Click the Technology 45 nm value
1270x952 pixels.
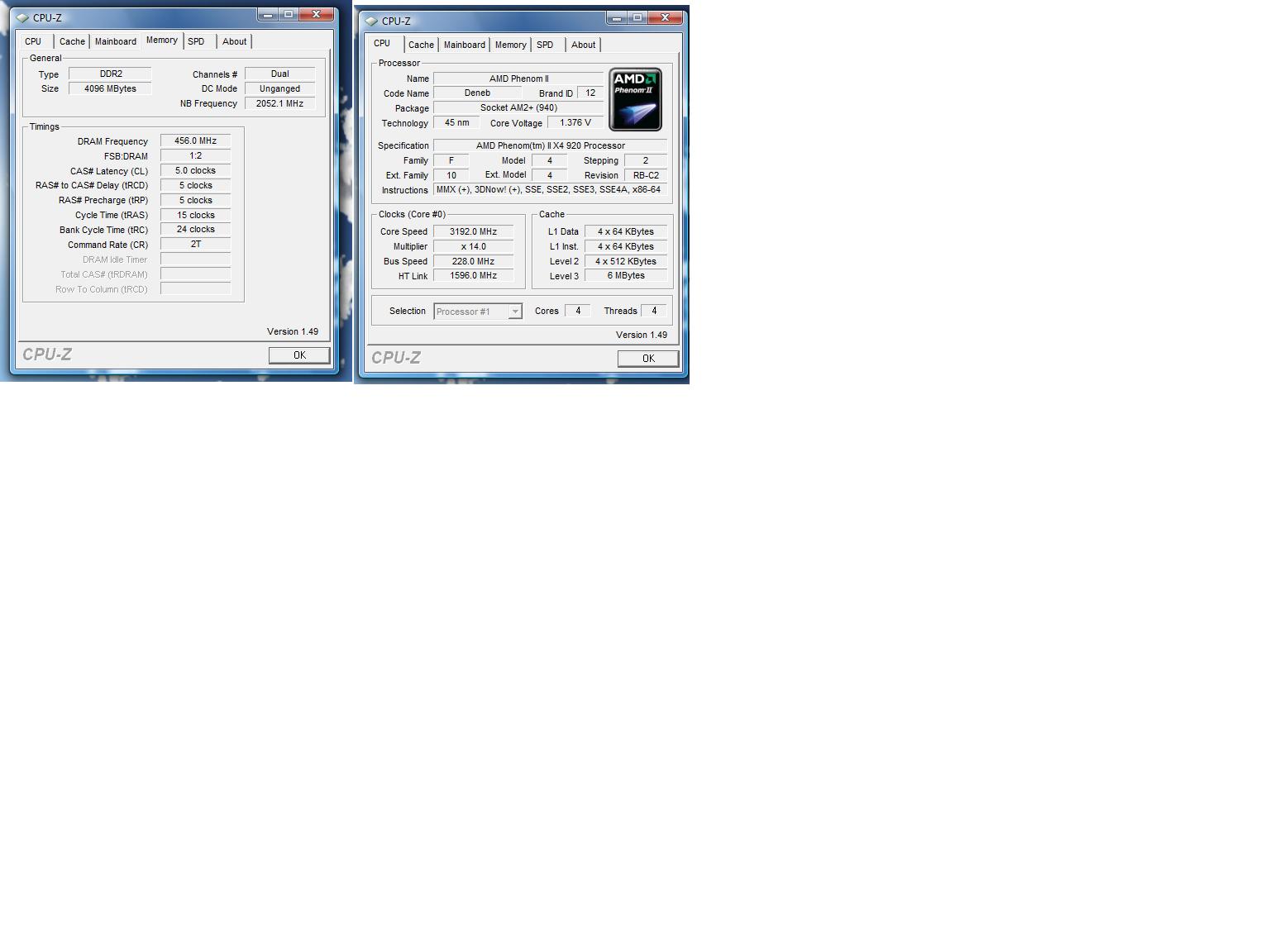(x=456, y=122)
